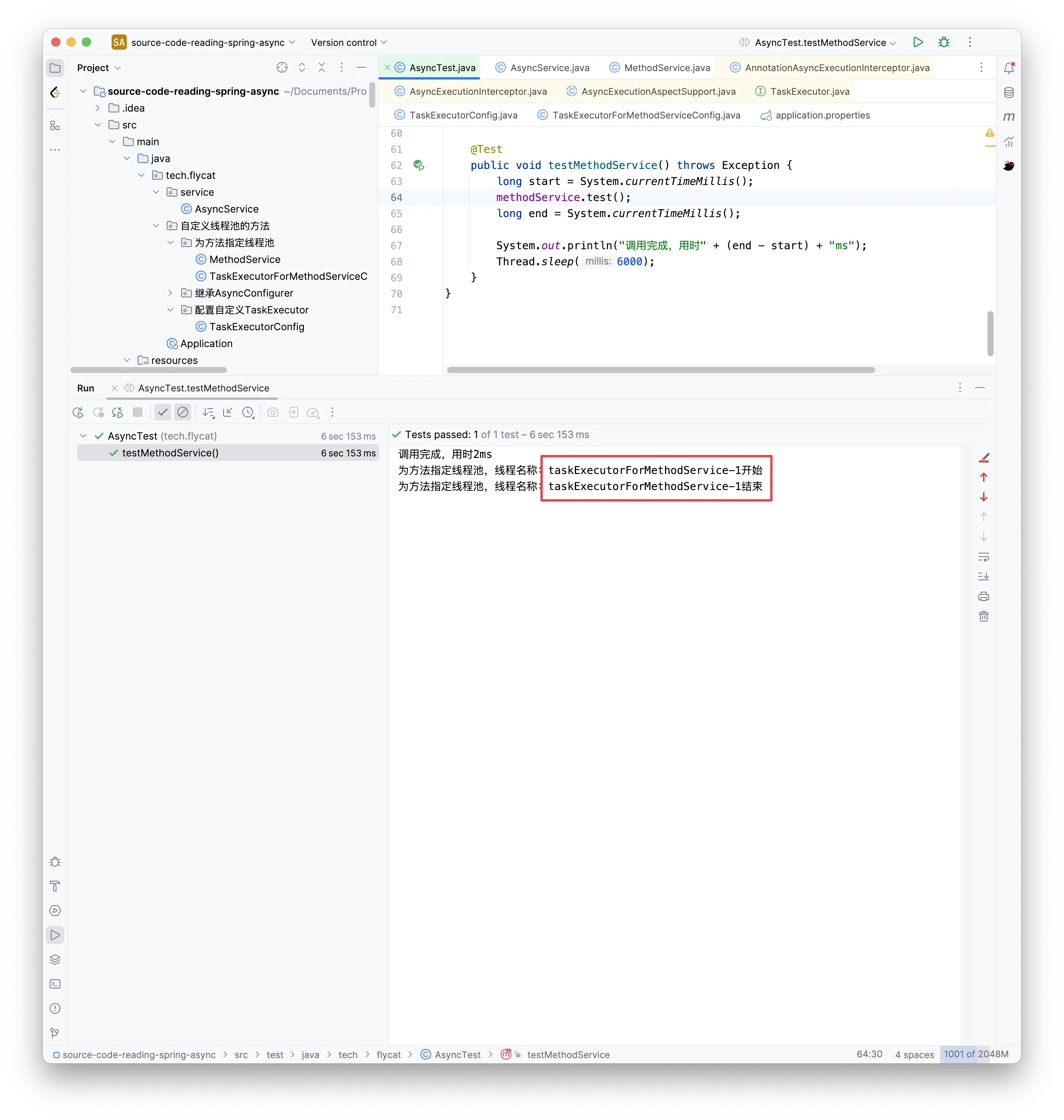Select MethodService in the project tree
The width and height of the screenshot is (1064, 1120).
pos(245,259)
